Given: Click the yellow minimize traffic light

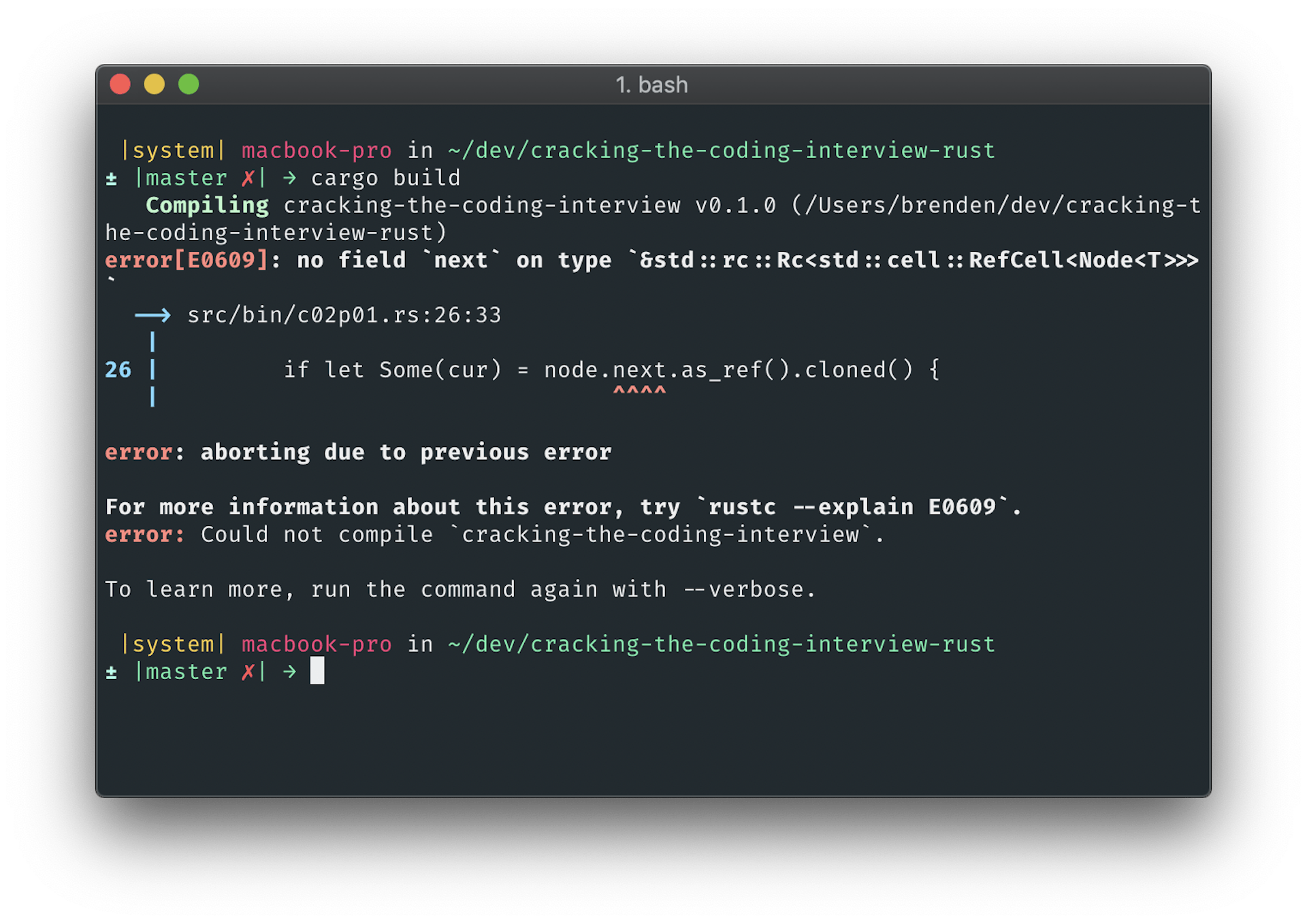Looking at the screenshot, I should pos(154,84).
